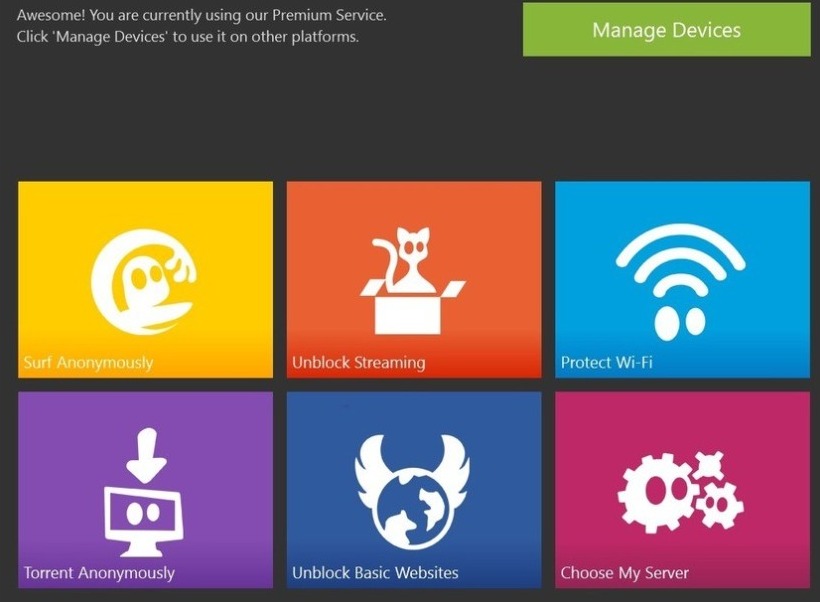Click the 'Unblock Streaming' label
The height and width of the screenshot is (602, 820).
click(x=358, y=362)
